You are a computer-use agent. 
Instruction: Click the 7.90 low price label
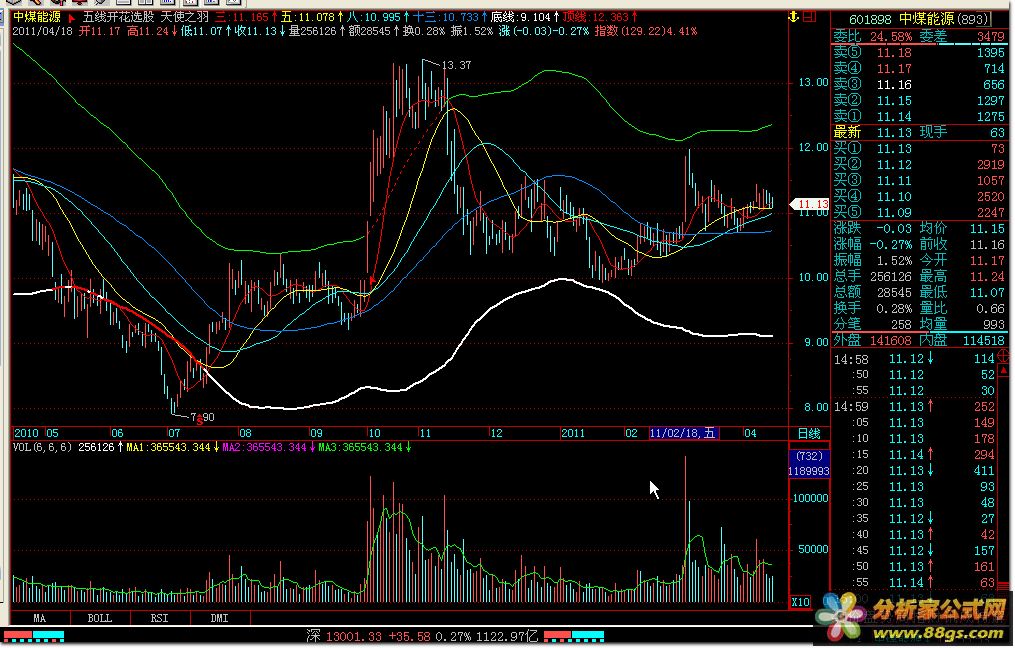pyautogui.click(x=202, y=418)
